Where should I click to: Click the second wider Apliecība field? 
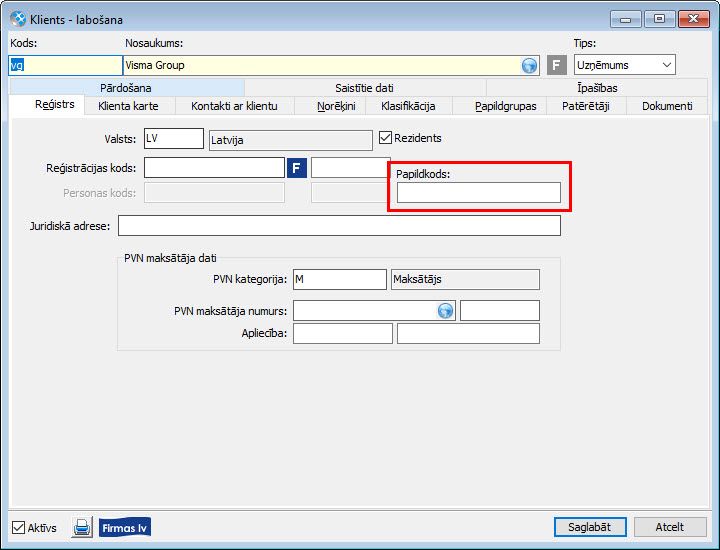click(x=468, y=334)
